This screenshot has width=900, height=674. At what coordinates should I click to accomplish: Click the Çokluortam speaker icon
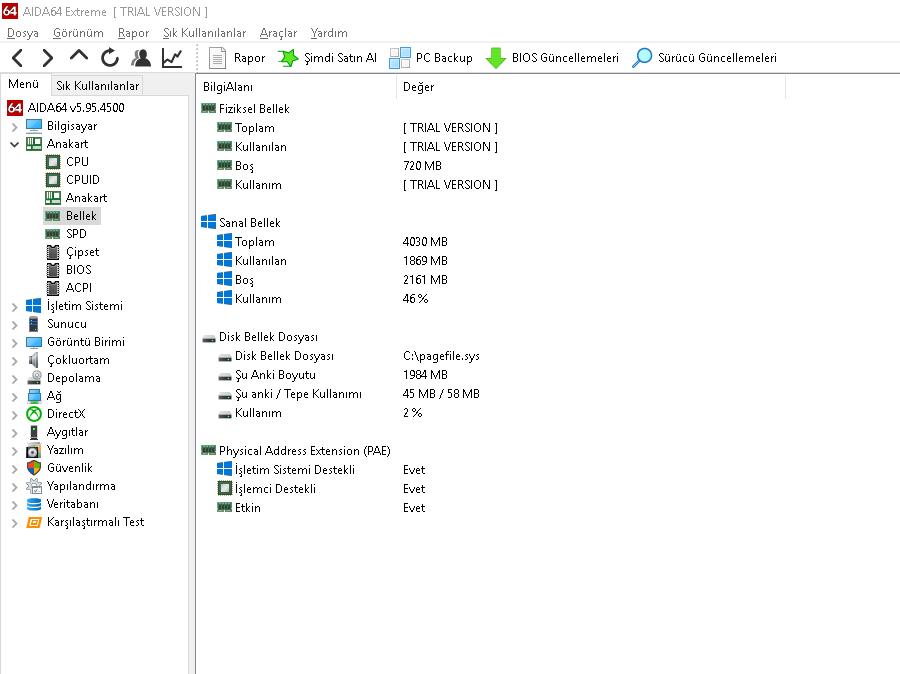point(34,360)
